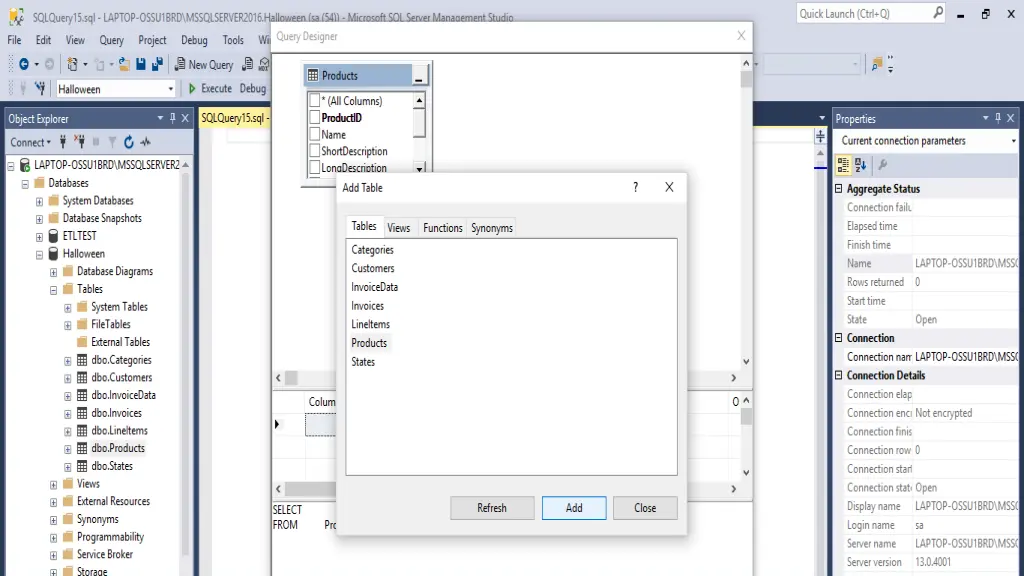This screenshot has height=576, width=1024.
Task: Click the Activity Monitor pulse icon
Action: [x=146, y=142]
